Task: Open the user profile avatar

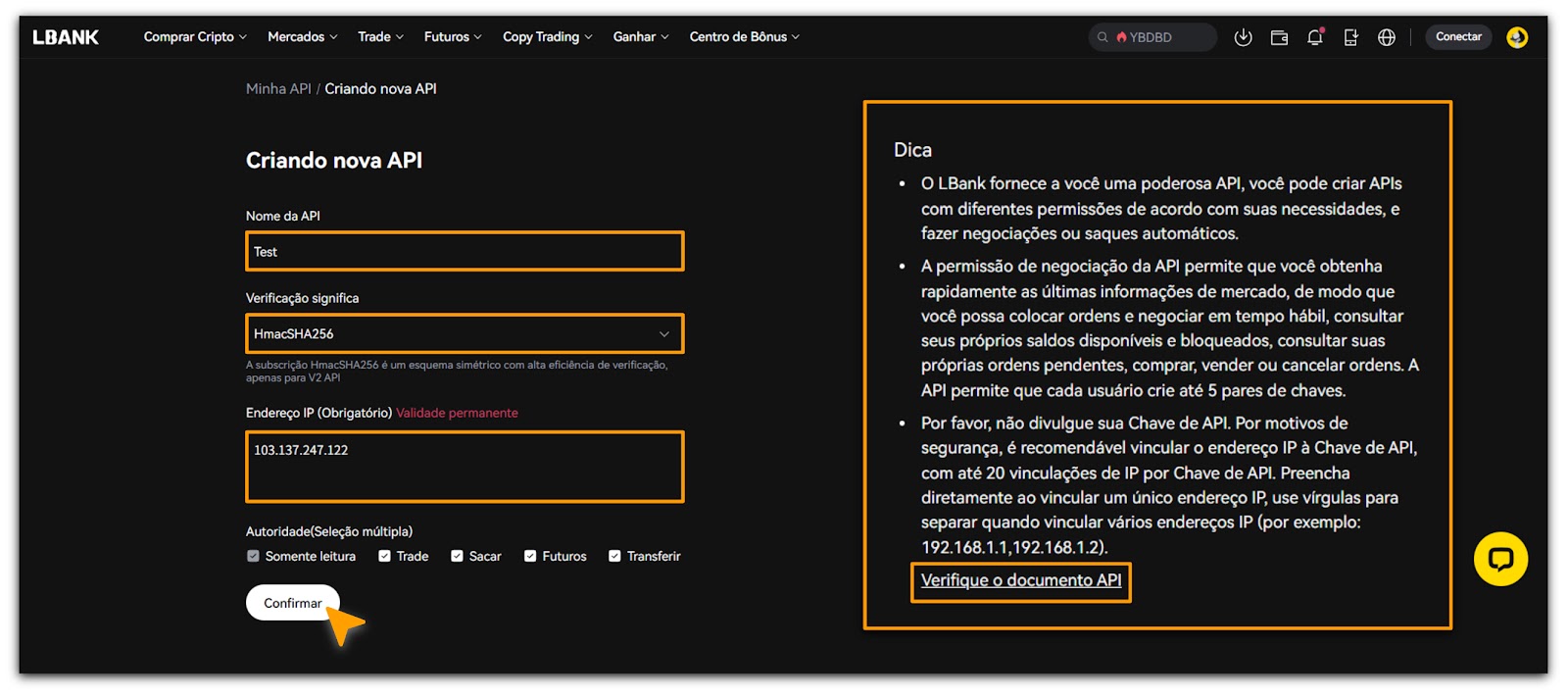Action: coord(1516,37)
